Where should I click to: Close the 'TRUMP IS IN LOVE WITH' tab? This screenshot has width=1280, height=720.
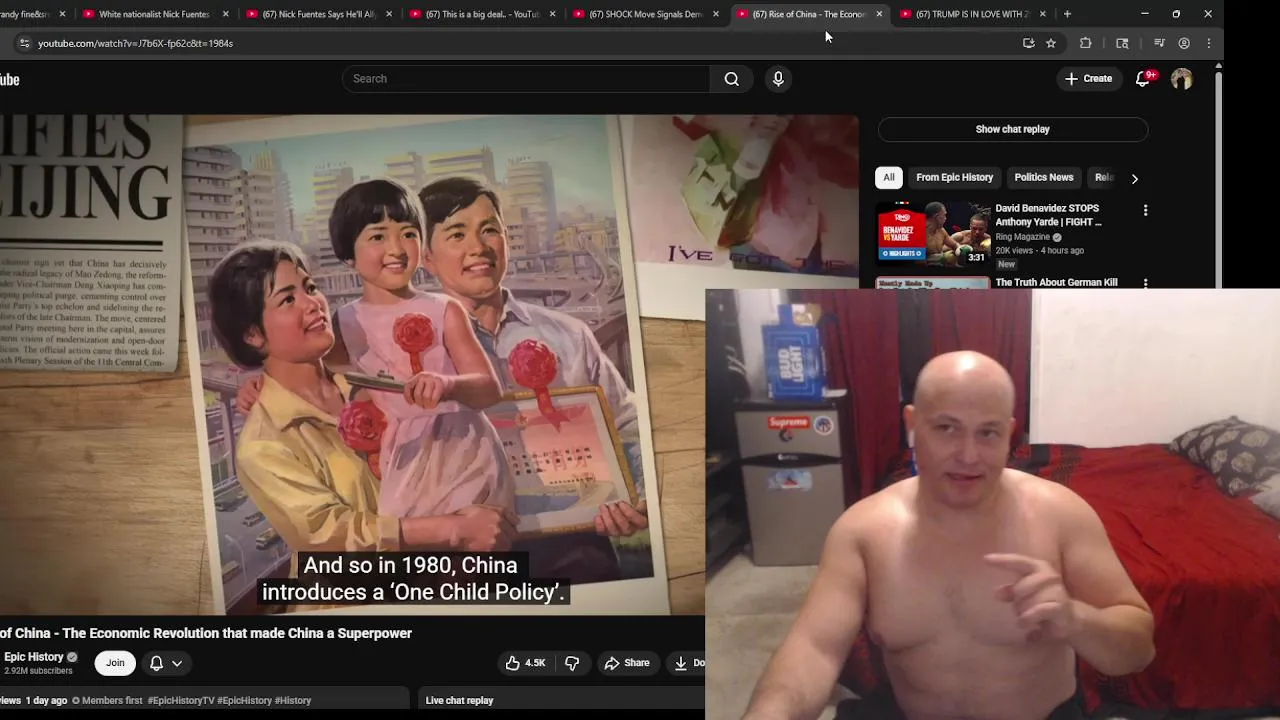(x=1043, y=14)
